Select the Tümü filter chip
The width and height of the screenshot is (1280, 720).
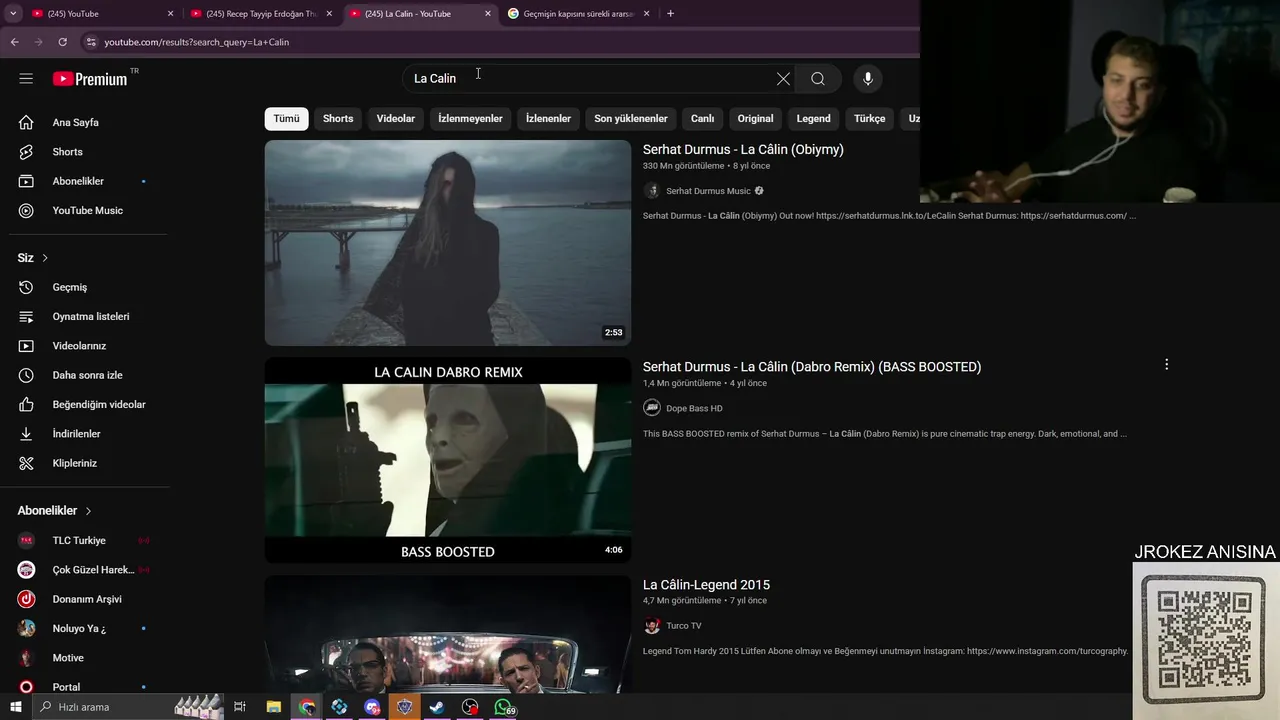coord(286,118)
